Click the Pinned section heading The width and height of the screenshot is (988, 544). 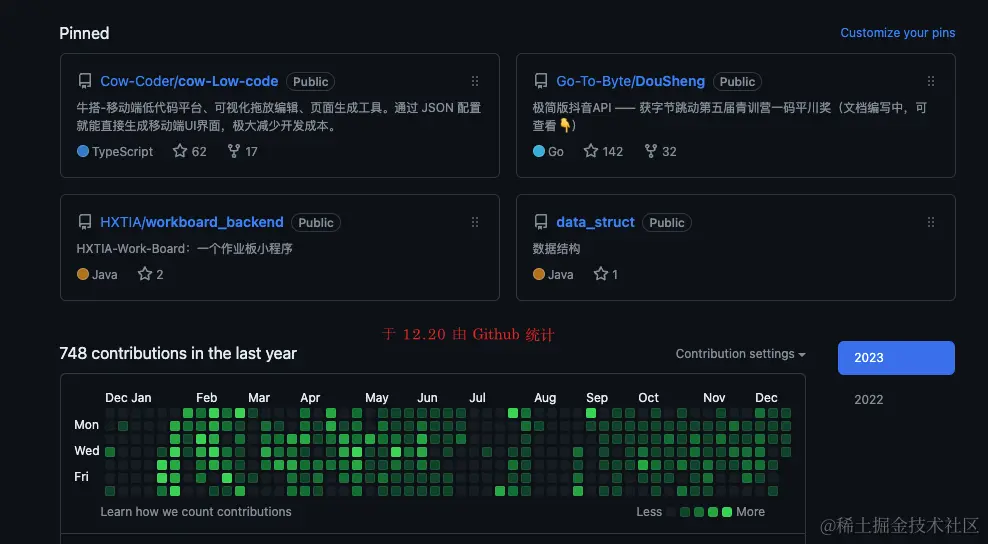click(x=84, y=33)
